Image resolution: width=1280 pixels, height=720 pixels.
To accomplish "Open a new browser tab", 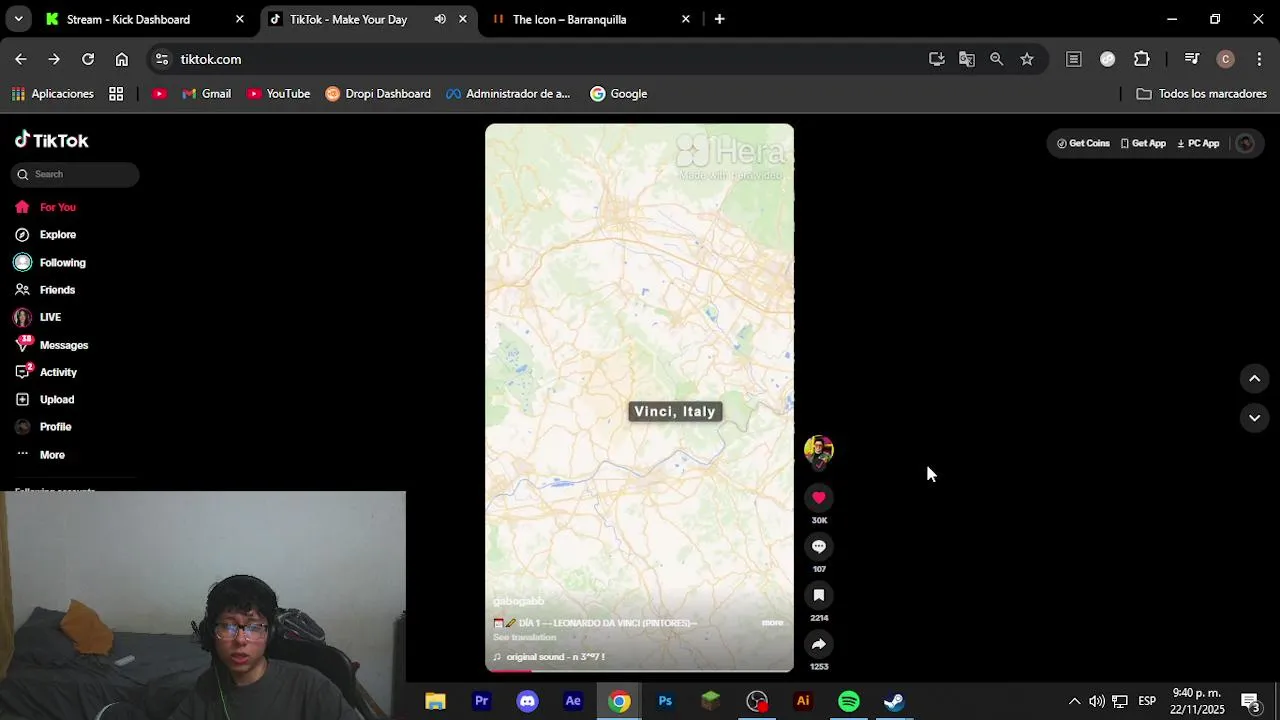I will coord(719,19).
